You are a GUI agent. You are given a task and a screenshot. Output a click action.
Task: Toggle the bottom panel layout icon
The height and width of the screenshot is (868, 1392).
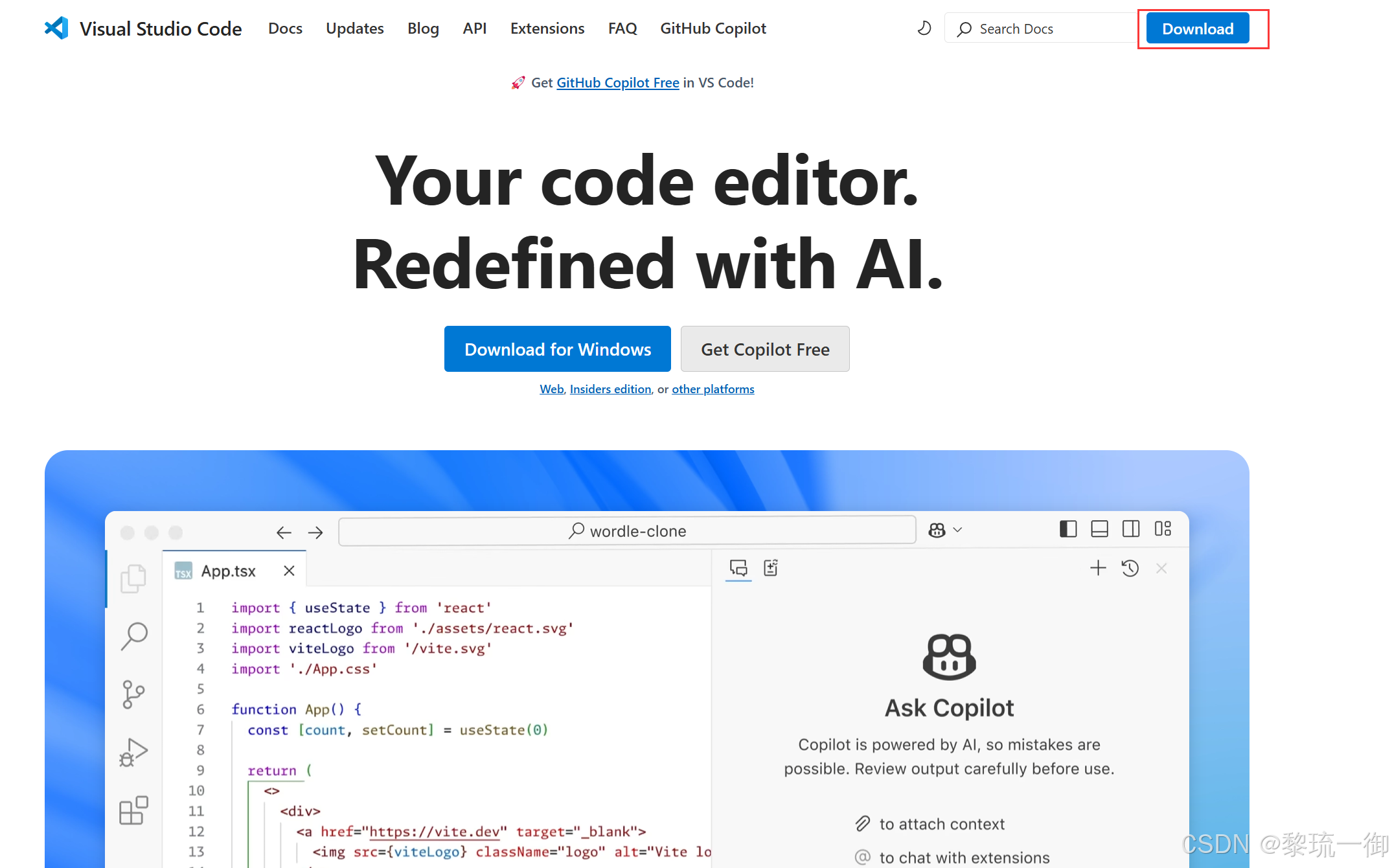click(x=1099, y=529)
